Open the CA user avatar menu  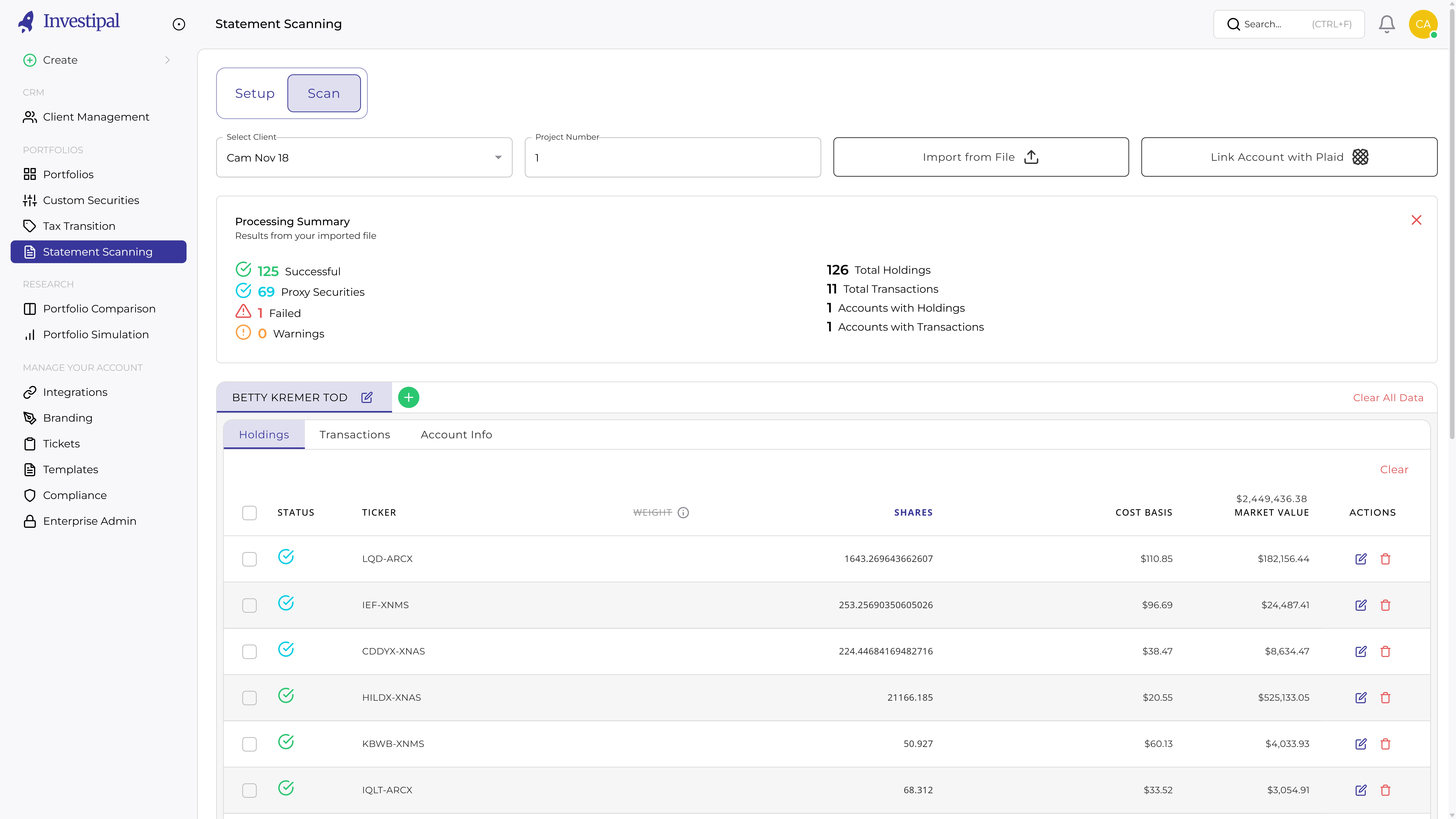(1423, 24)
